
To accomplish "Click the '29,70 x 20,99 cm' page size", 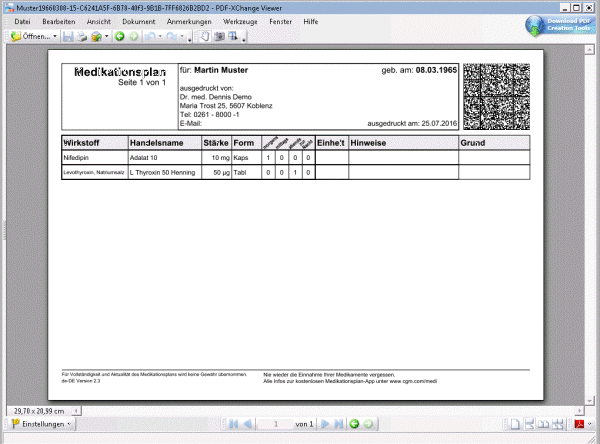I will [x=39, y=411].
